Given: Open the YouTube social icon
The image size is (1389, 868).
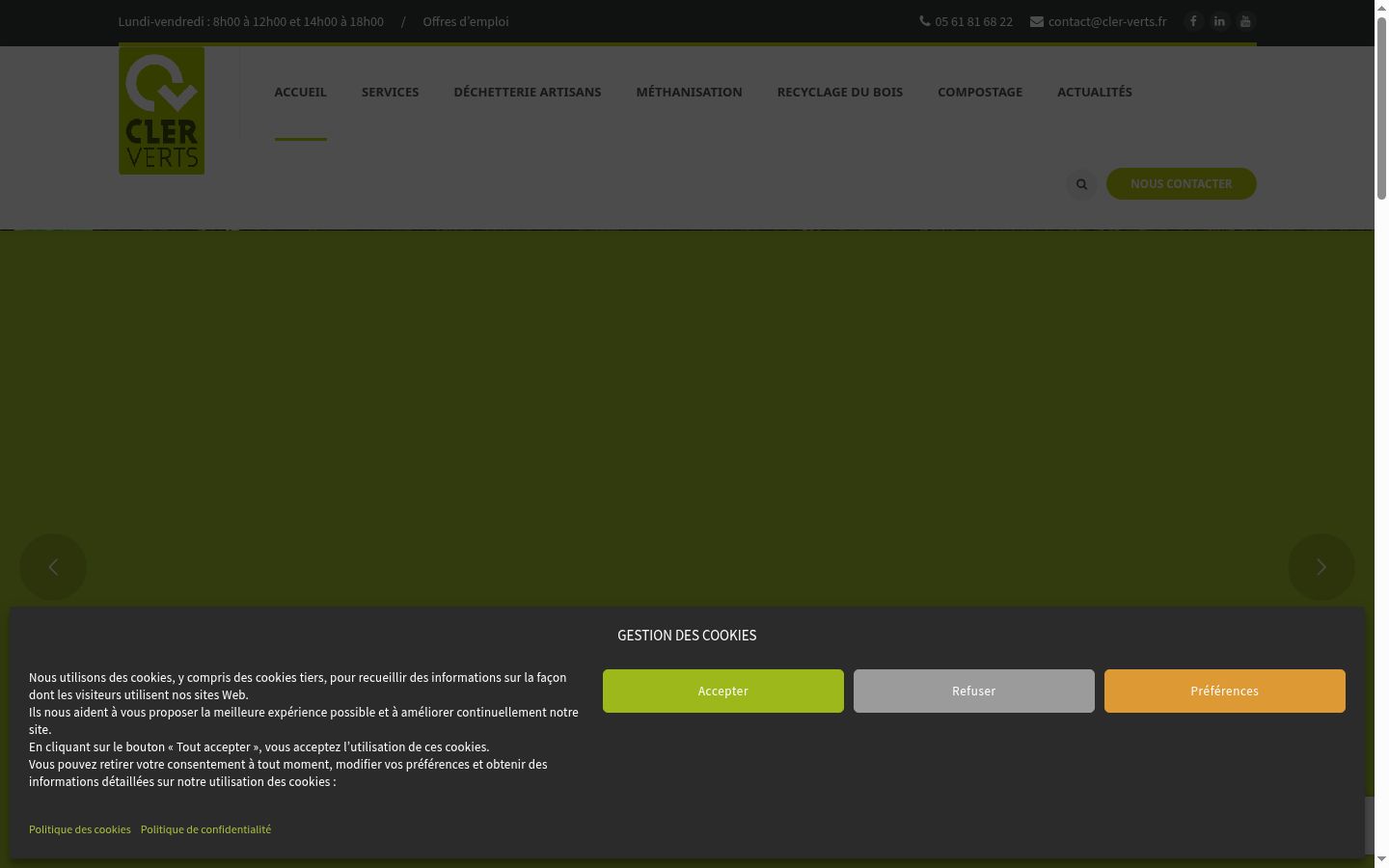Looking at the screenshot, I should coord(1245,21).
